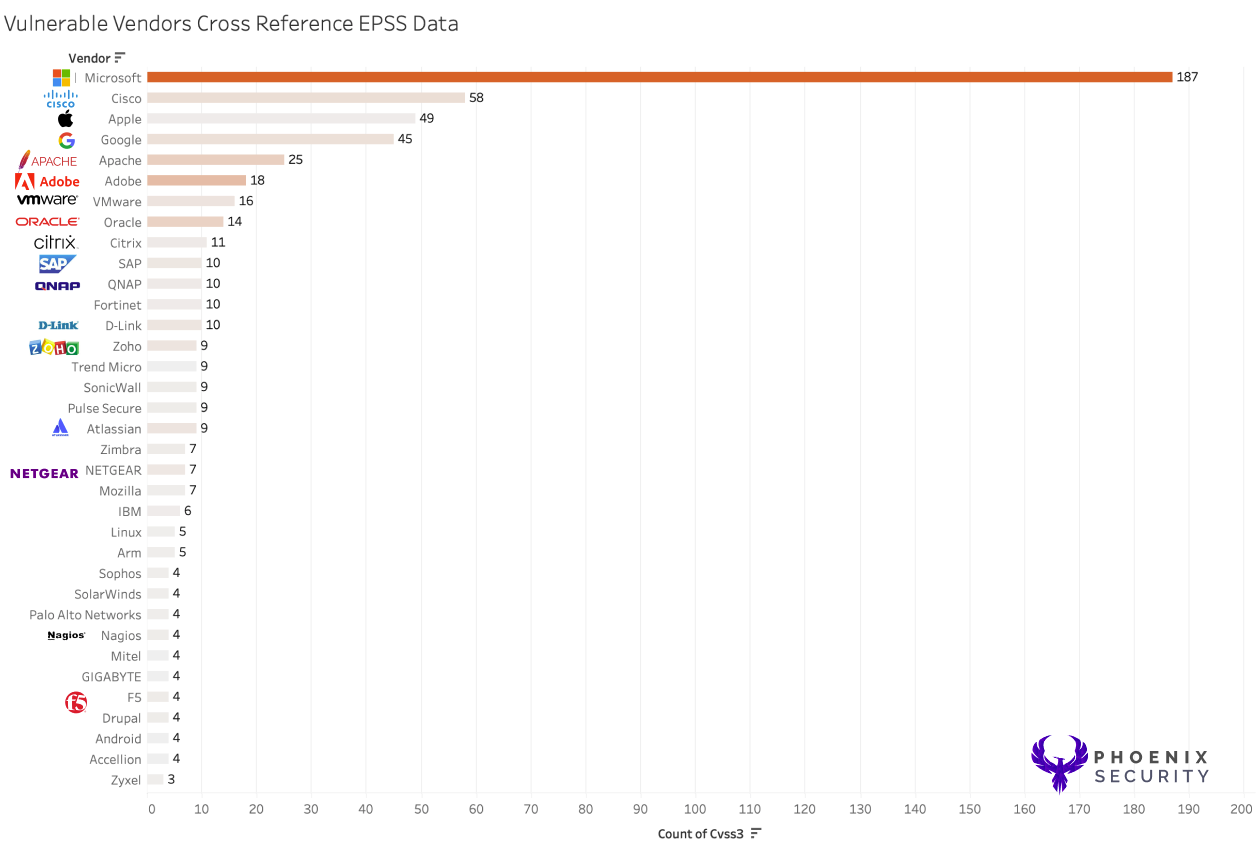
Task: Click the Zoho logo
Action: 54,347
